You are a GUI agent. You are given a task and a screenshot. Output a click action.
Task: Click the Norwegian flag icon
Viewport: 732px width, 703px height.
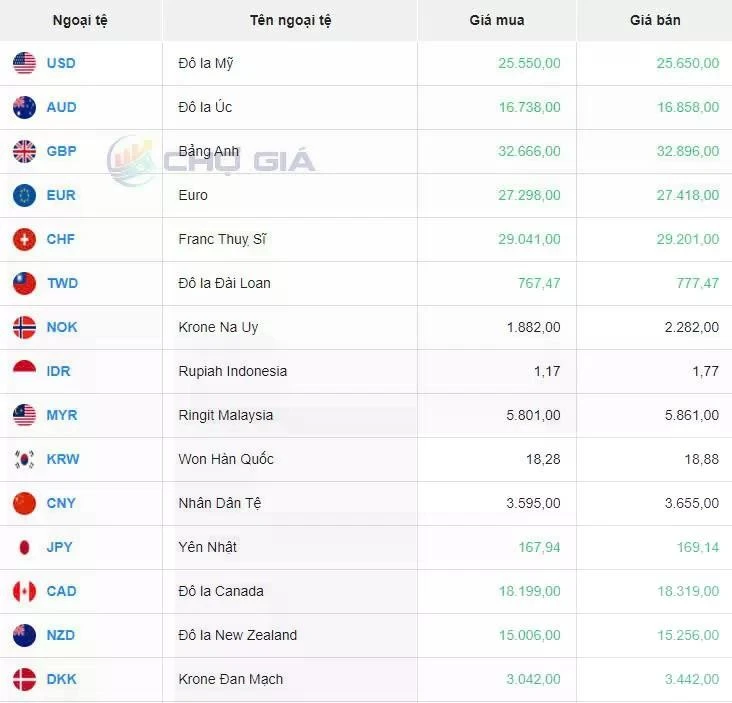(25, 327)
